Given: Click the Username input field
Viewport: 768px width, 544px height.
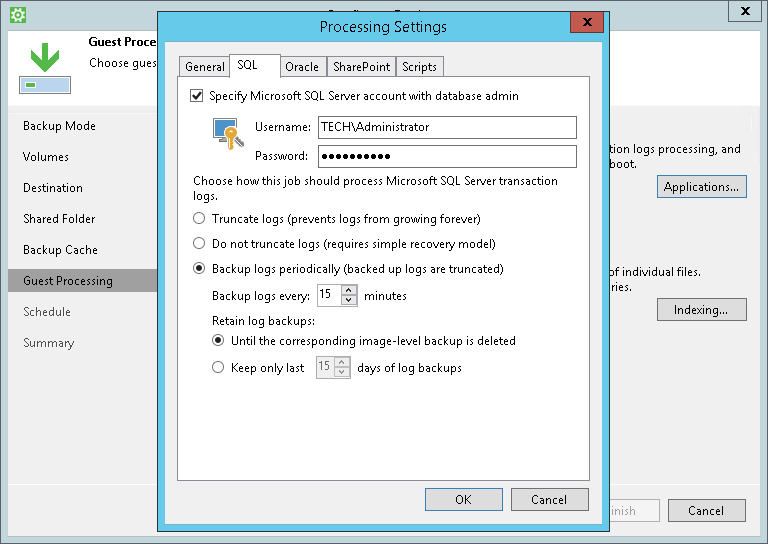Looking at the screenshot, I should point(447,127).
